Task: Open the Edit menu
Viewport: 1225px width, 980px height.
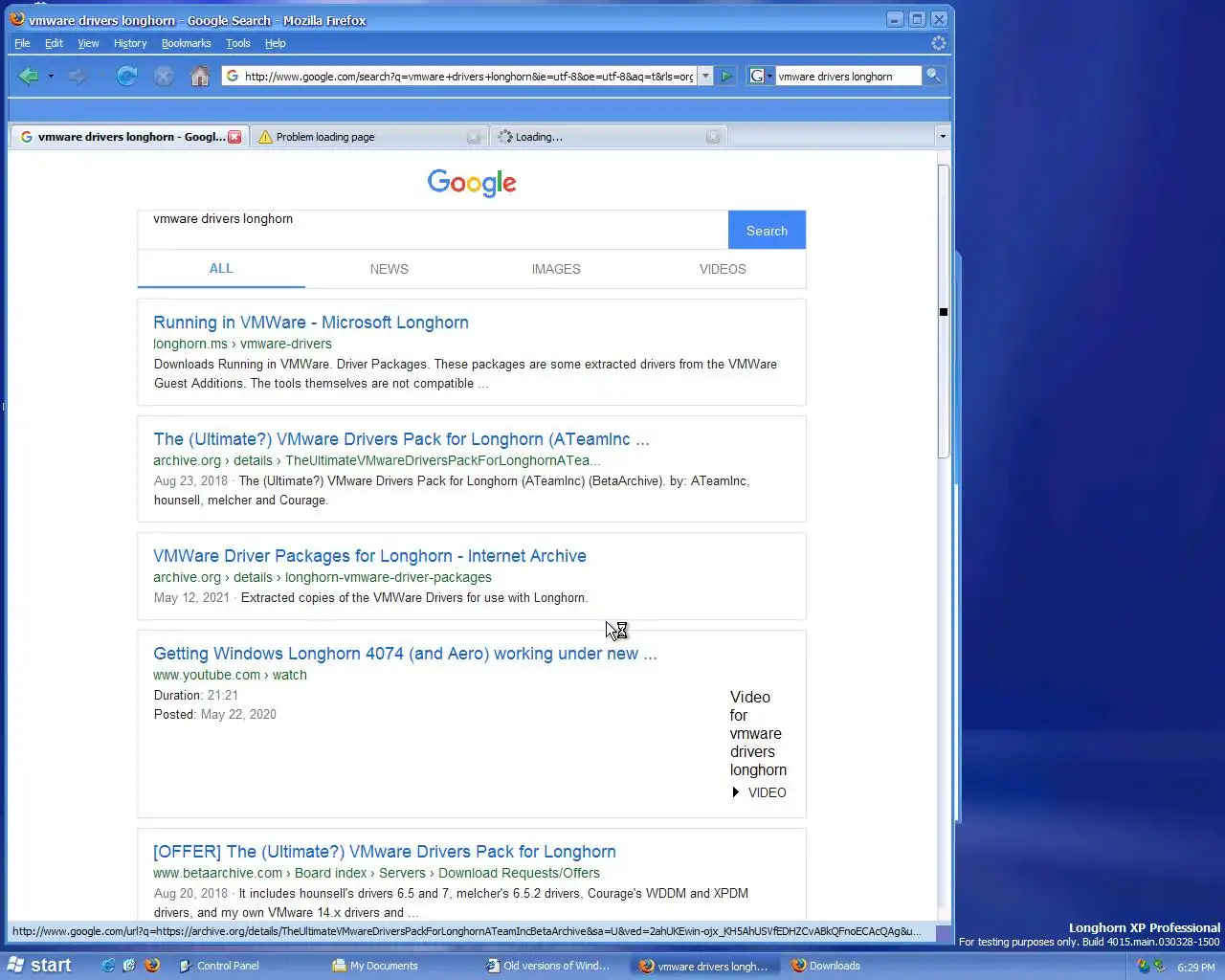Action: pyautogui.click(x=54, y=43)
